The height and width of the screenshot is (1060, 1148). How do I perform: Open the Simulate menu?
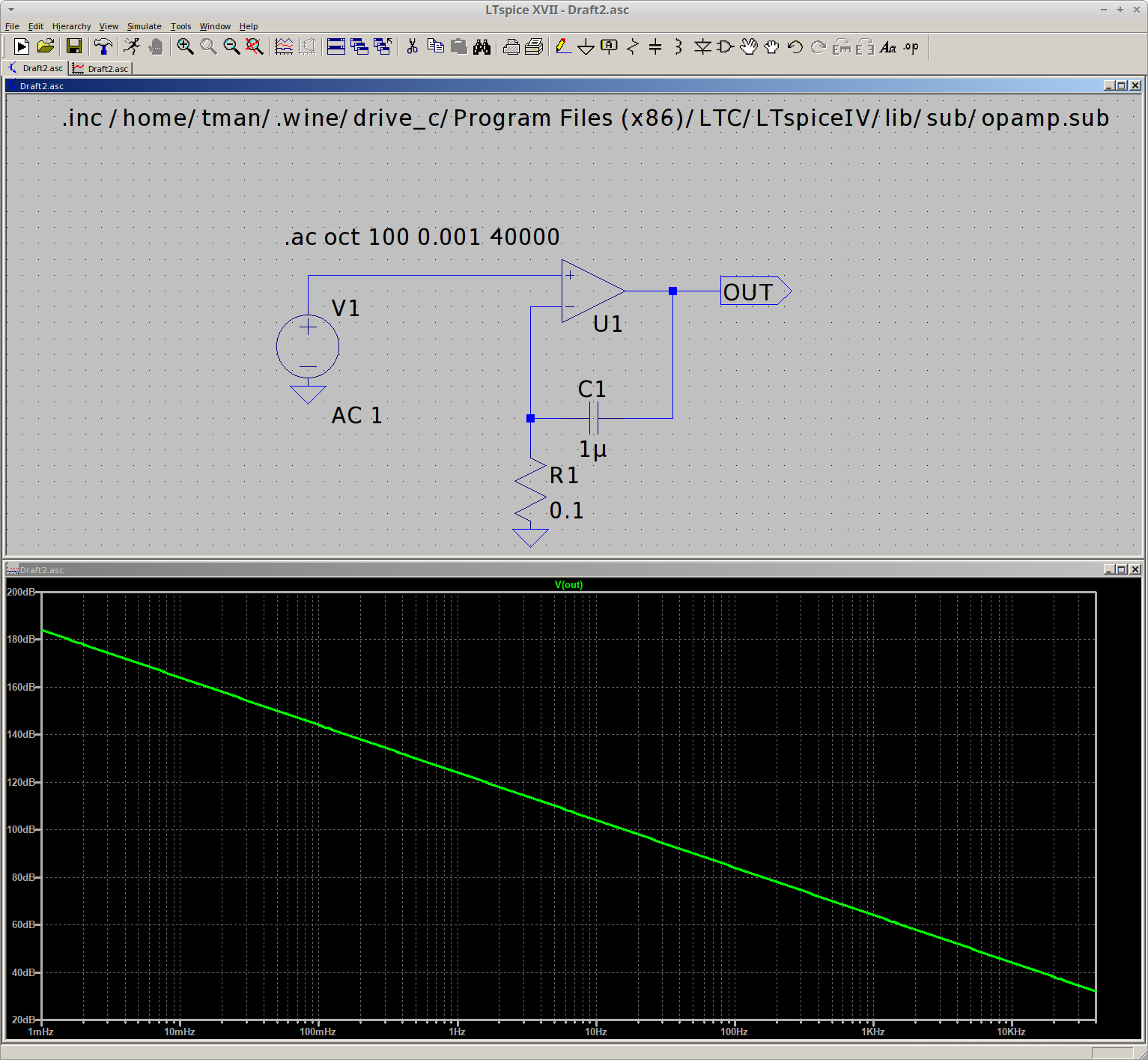(144, 26)
